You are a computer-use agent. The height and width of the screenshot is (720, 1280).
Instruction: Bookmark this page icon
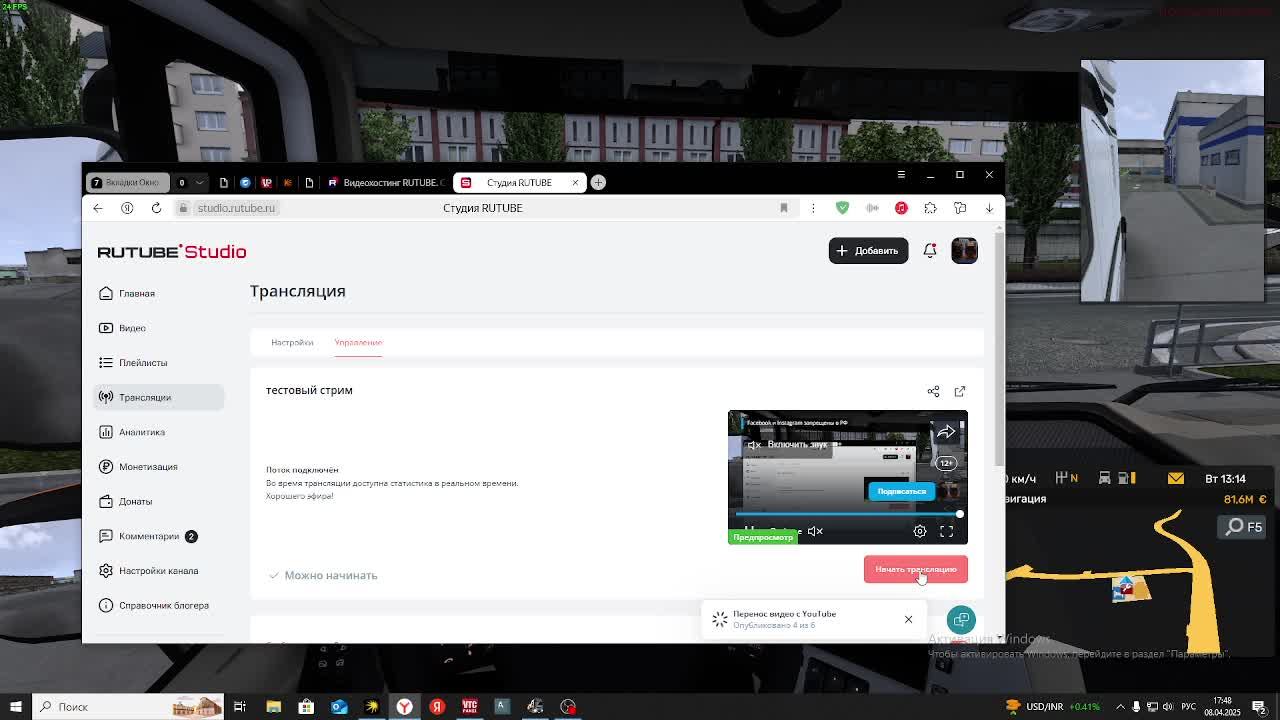click(784, 208)
